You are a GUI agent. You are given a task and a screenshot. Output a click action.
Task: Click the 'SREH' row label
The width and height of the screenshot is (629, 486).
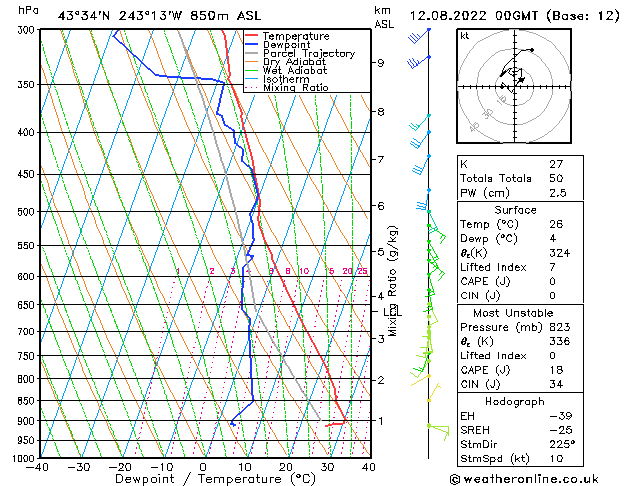[x=475, y=430]
